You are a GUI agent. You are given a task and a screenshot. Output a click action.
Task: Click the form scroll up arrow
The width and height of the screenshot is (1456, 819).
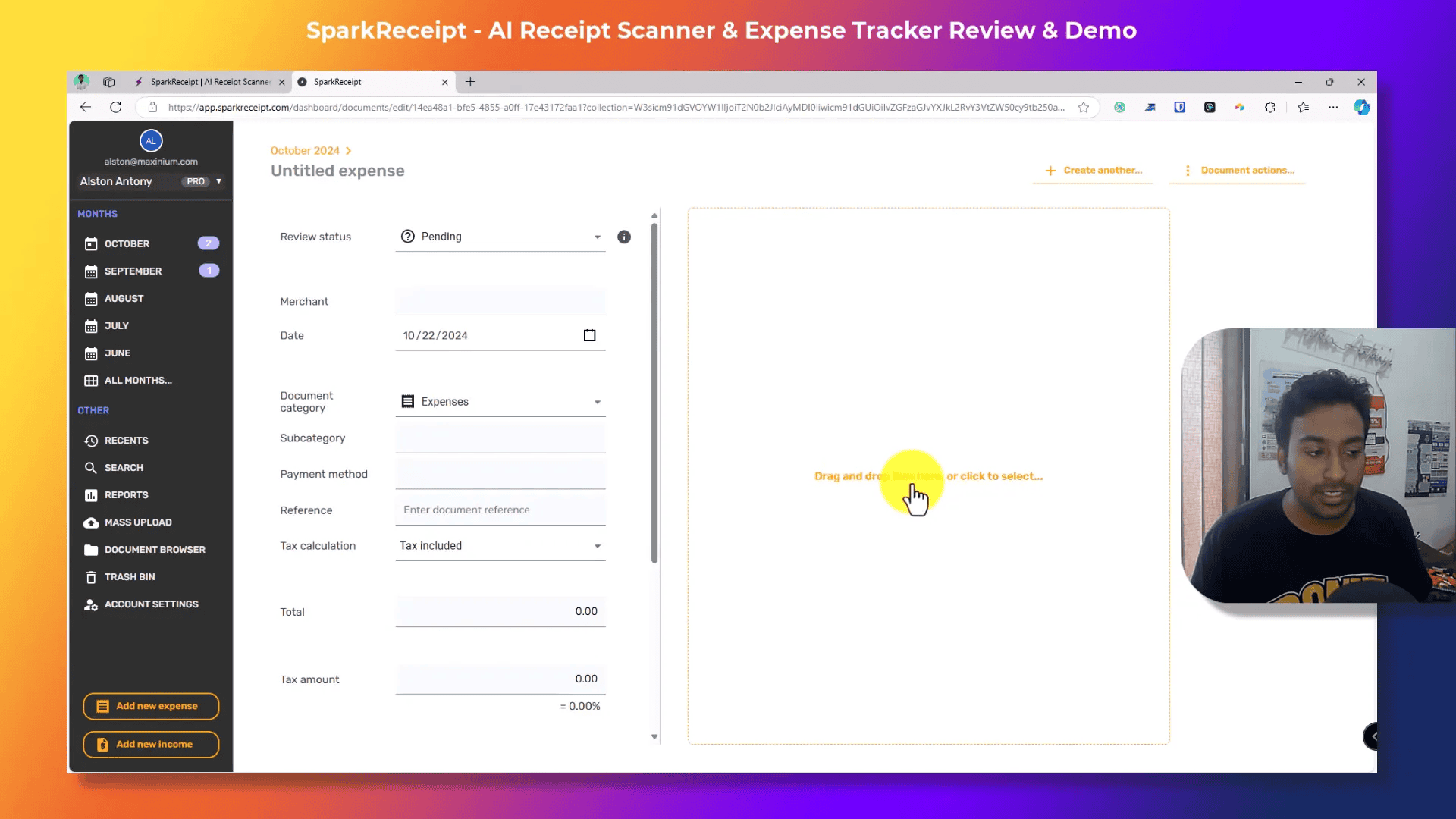[654, 215]
